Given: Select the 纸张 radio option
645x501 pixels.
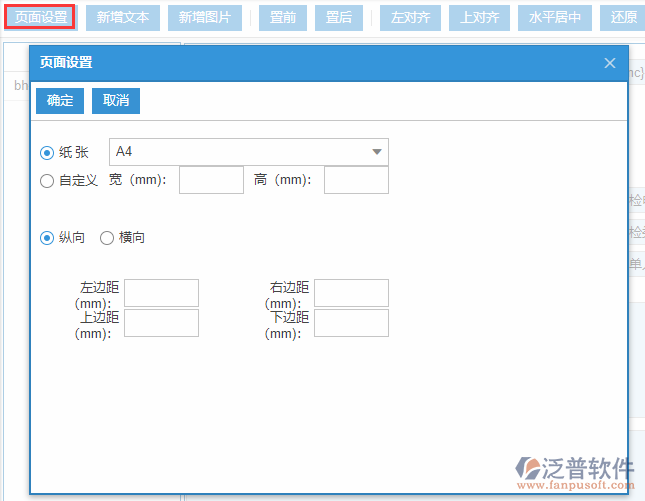Looking at the screenshot, I should pyautogui.click(x=47, y=153).
